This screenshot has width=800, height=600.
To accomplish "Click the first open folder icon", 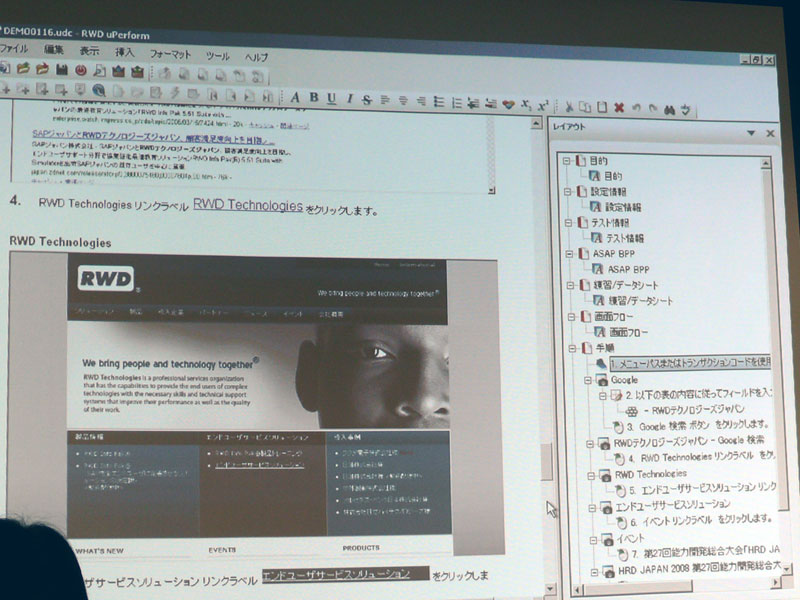I will [x=23, y=68].
